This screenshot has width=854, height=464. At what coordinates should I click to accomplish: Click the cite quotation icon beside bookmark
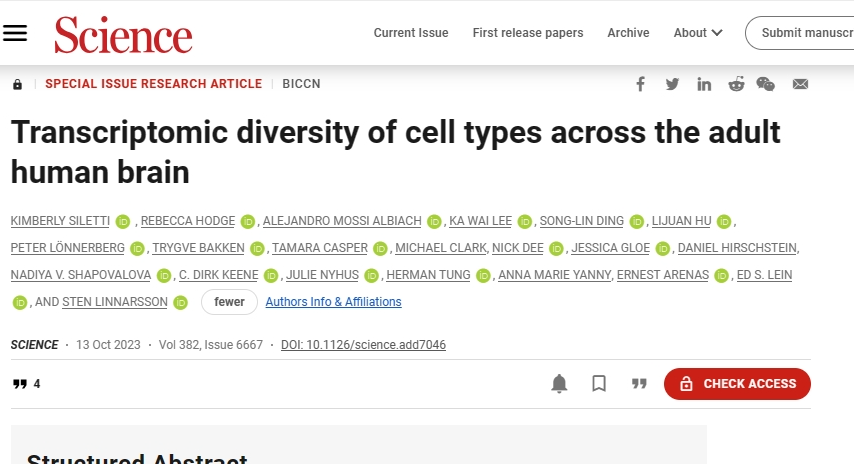[639, 384]
